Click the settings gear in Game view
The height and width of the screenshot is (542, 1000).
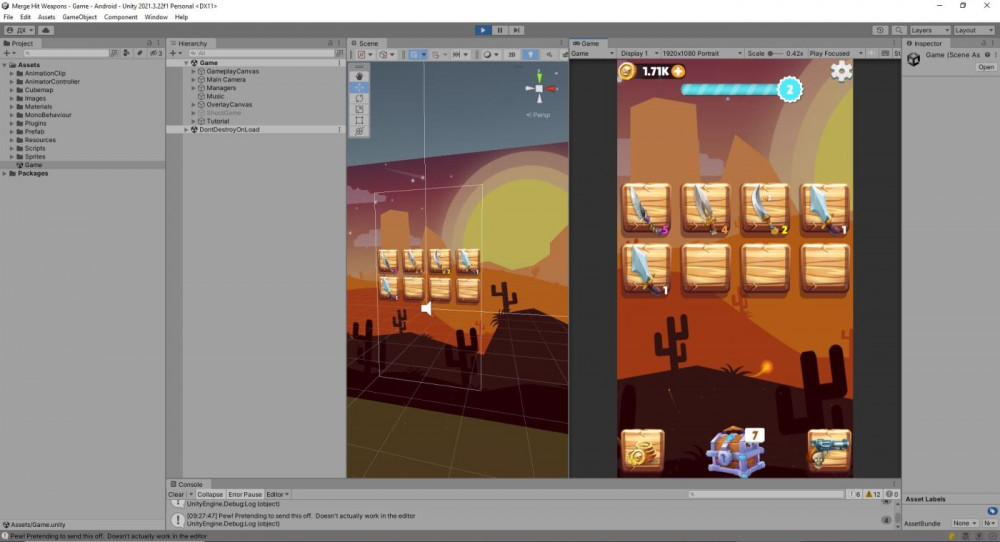tap(841, 71)
